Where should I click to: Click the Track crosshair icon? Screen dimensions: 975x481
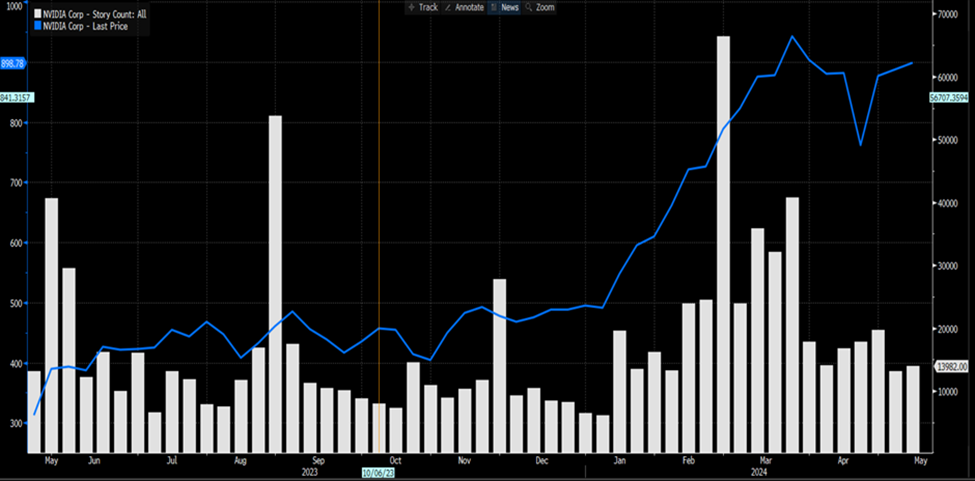411,7
